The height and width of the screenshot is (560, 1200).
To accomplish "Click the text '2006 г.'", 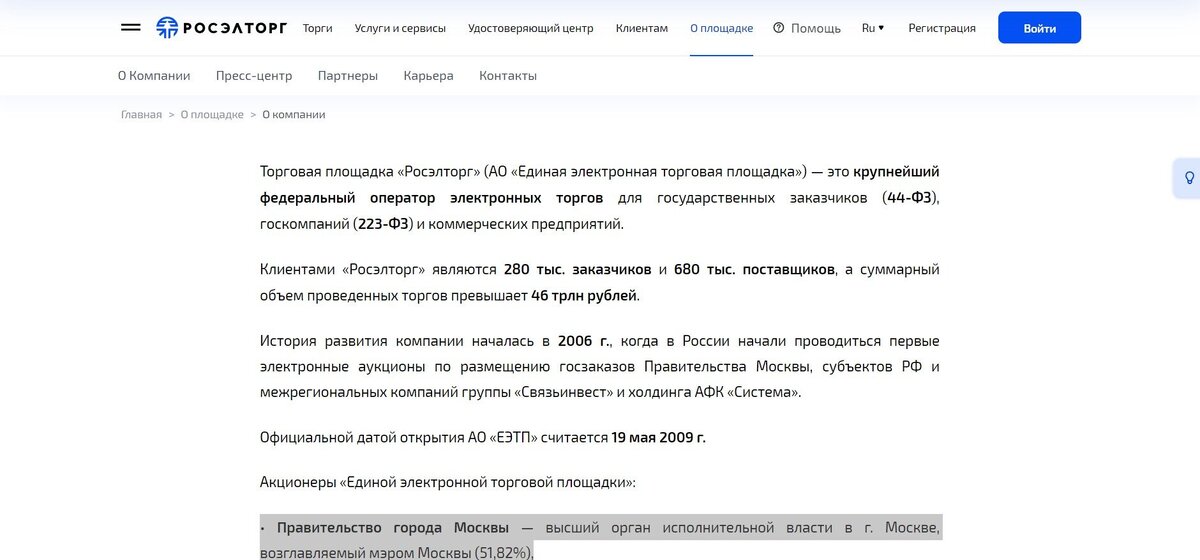I will click(584, 341).
